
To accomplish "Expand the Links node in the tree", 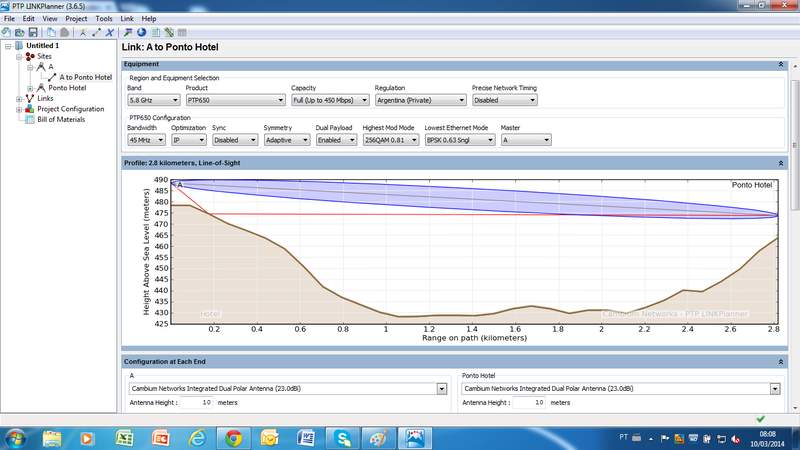I will [18, 98].
